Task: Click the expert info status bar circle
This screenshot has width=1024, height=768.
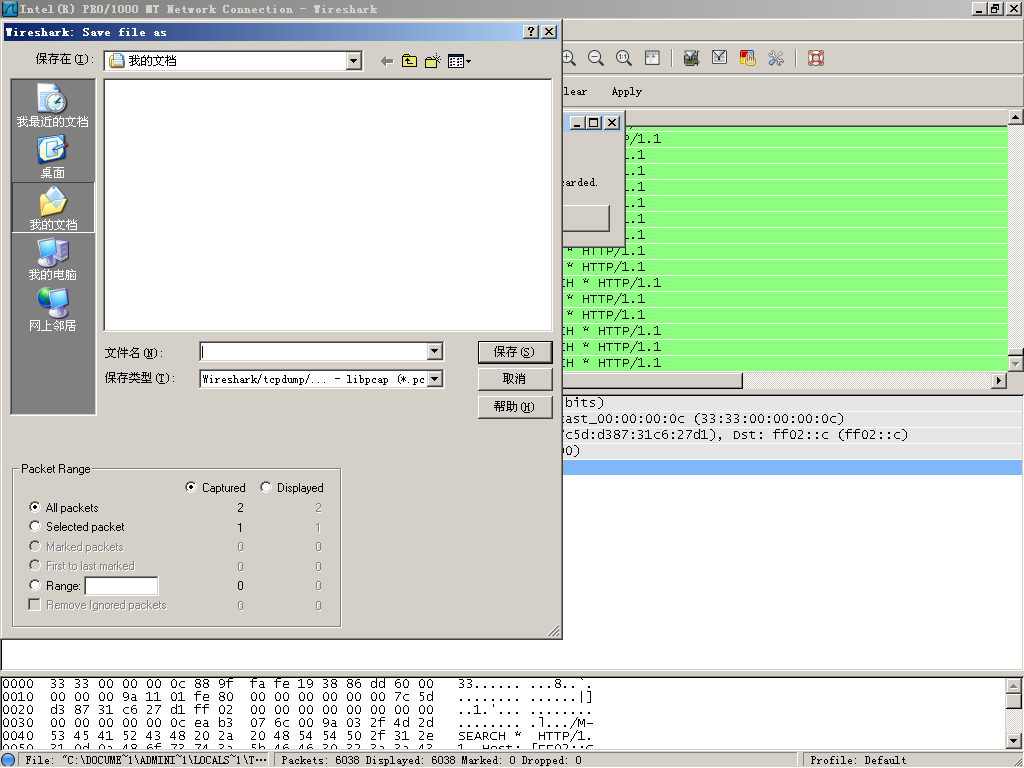Action: pos(8,760)
